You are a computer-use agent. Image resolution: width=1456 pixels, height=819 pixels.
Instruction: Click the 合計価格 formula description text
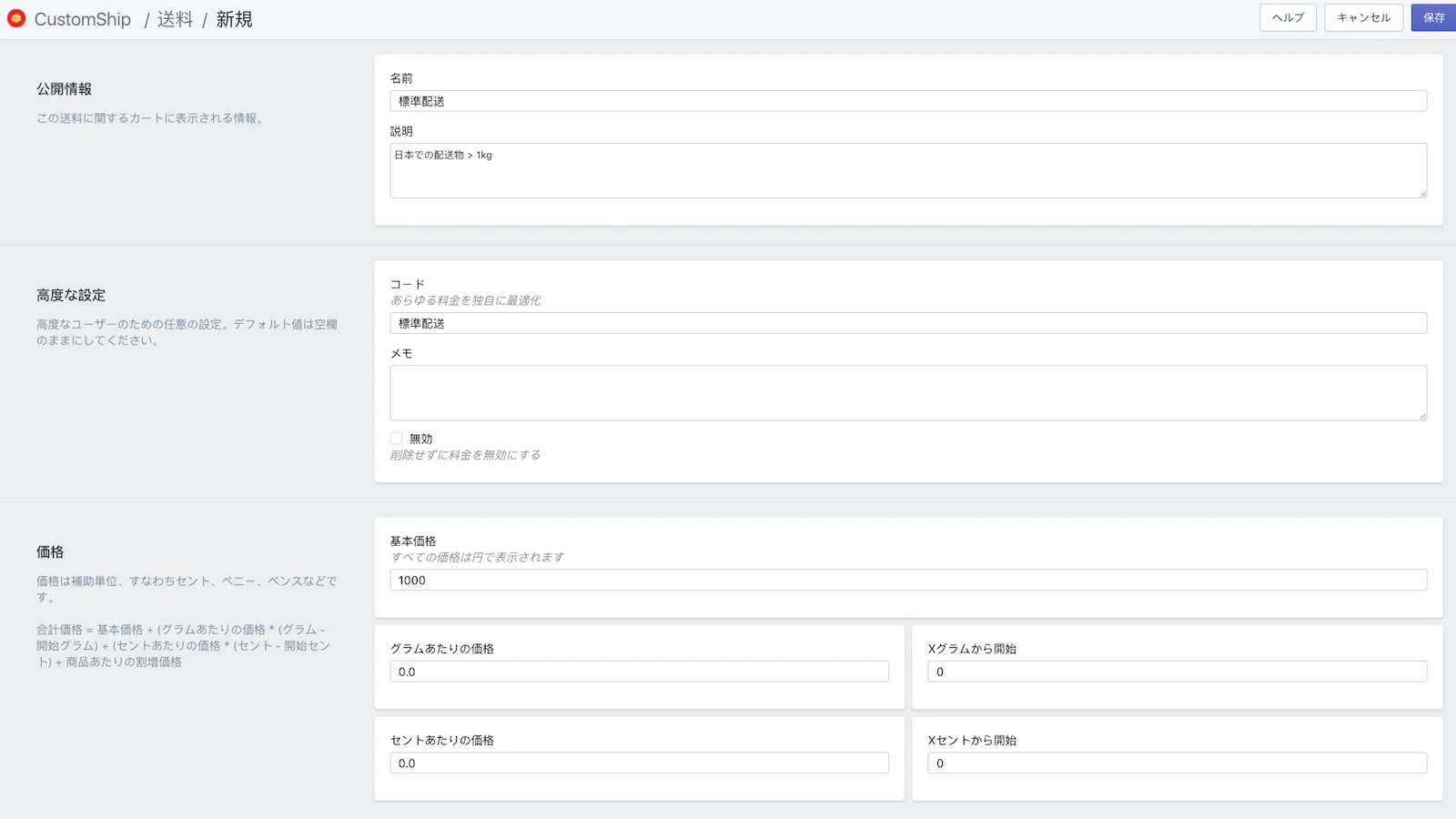tap(183, 645)
